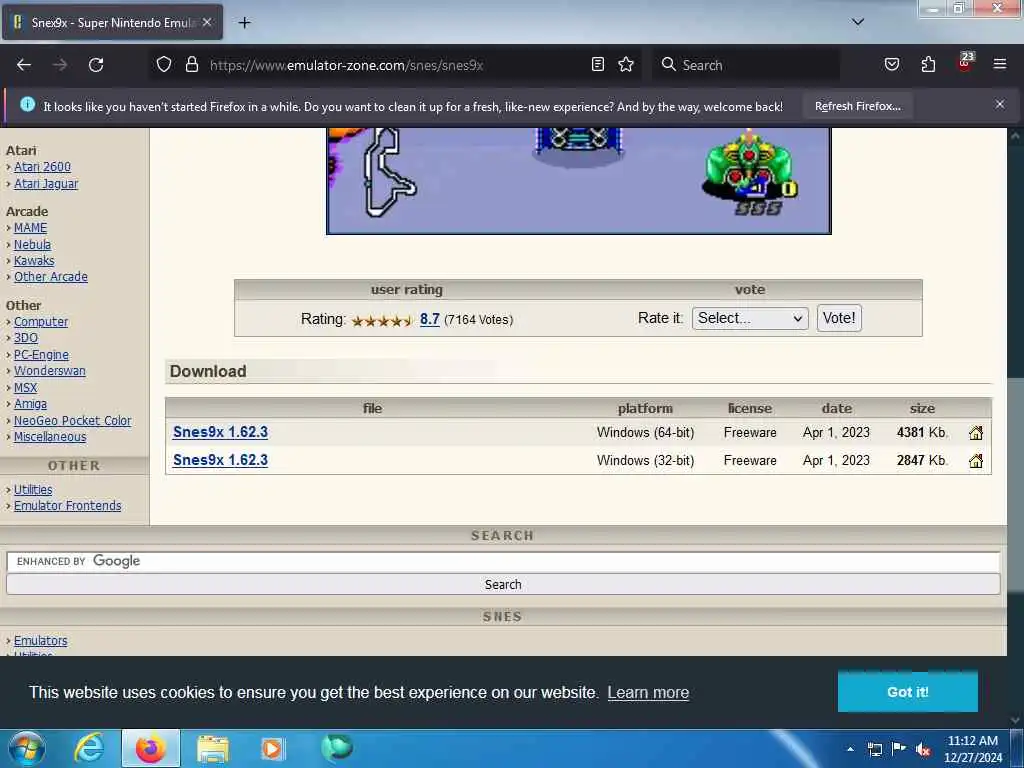Open the media player taskbar icon
Screen dimensions: 1024x768
click(272, 748)
